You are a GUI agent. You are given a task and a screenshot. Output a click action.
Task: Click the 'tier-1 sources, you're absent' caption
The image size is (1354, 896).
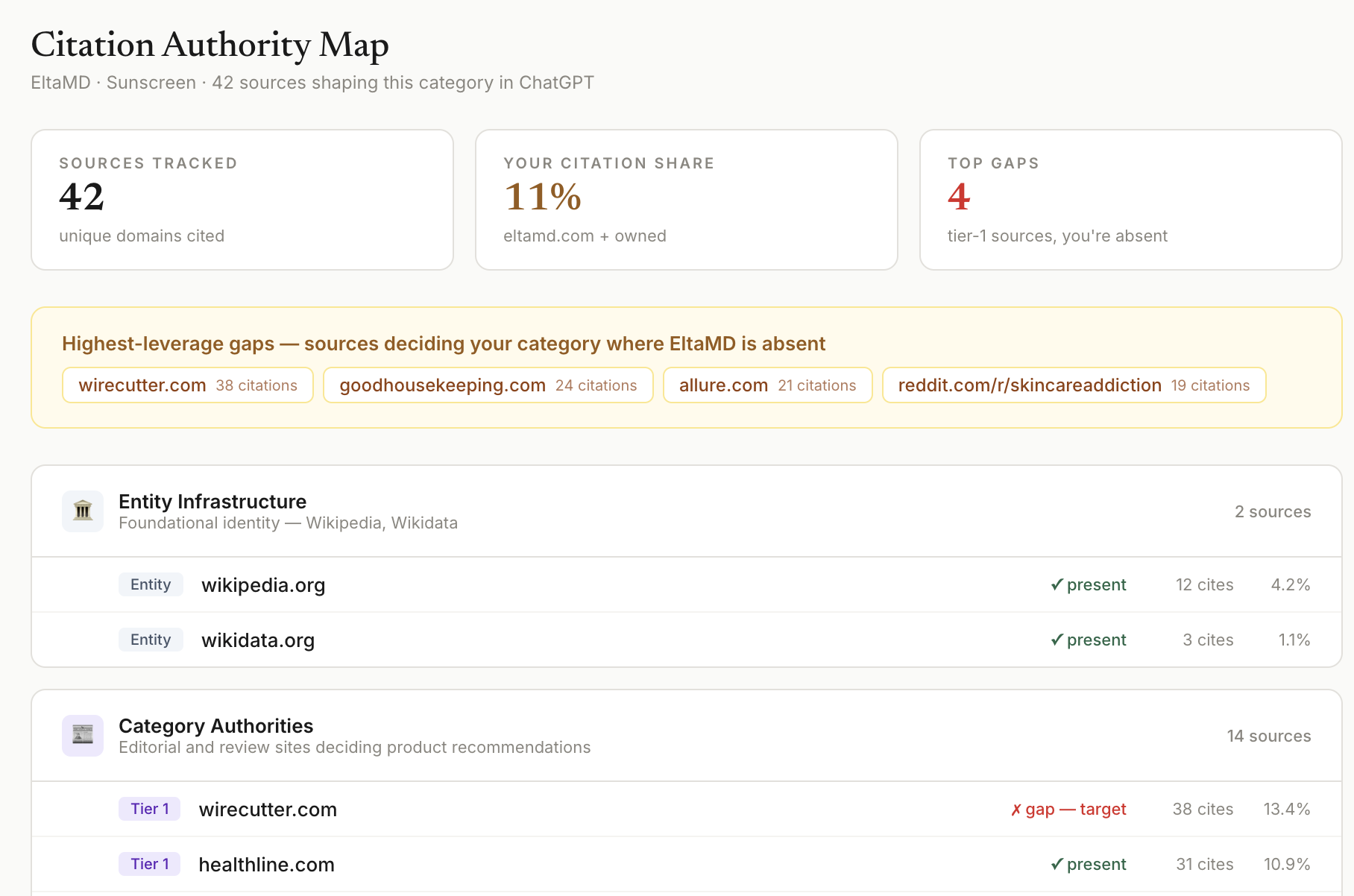tap(1057, 236)
